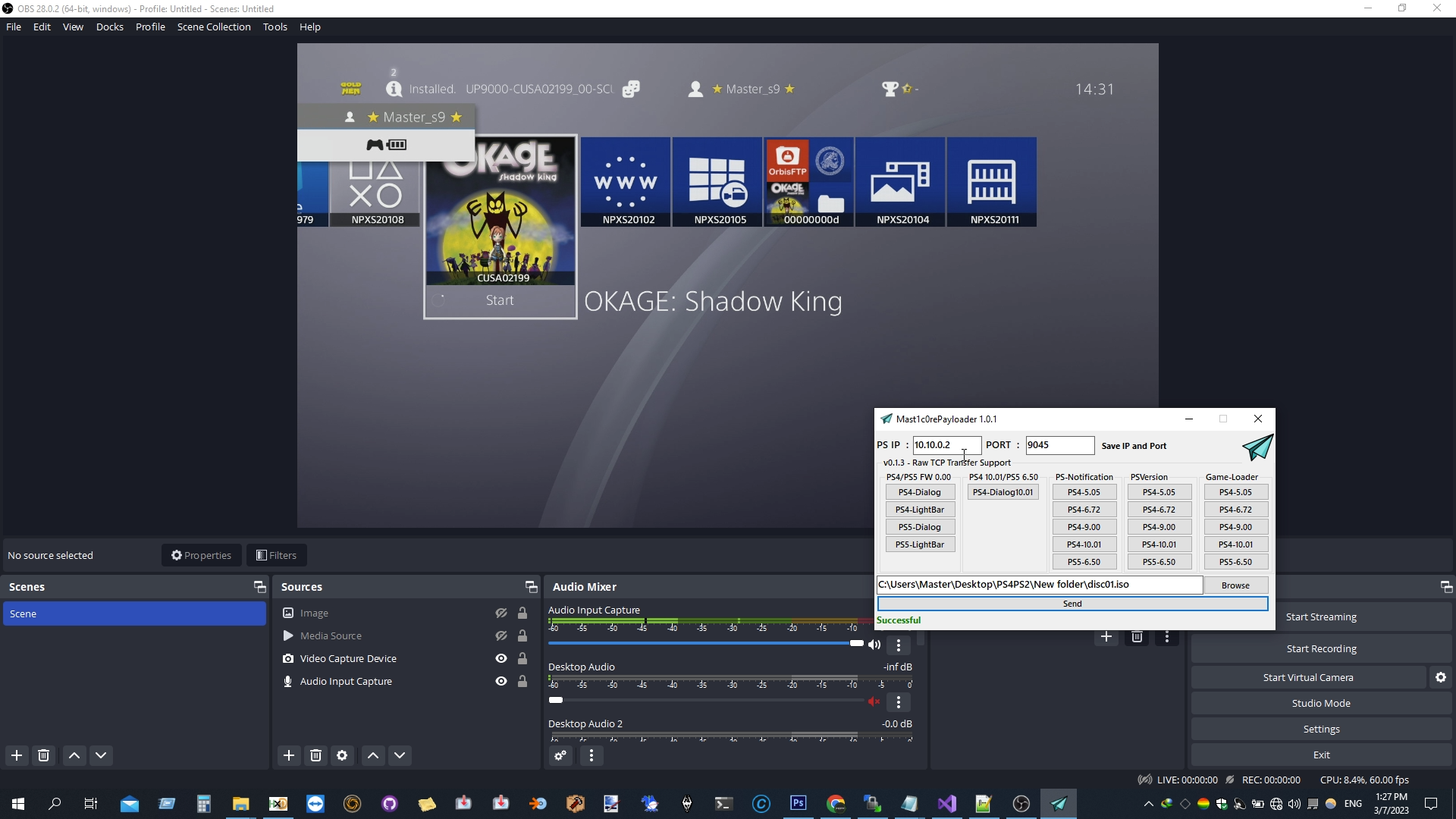Mute Audio Input Capture speaker icon
Image resolution: width=1456 pixels, height=819 pixels.
(x=874, y=645)
